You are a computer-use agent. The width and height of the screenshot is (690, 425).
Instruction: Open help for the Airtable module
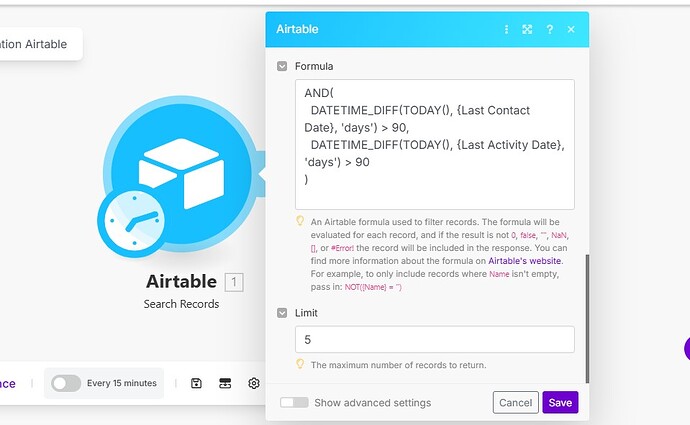(x=549, y=29)
